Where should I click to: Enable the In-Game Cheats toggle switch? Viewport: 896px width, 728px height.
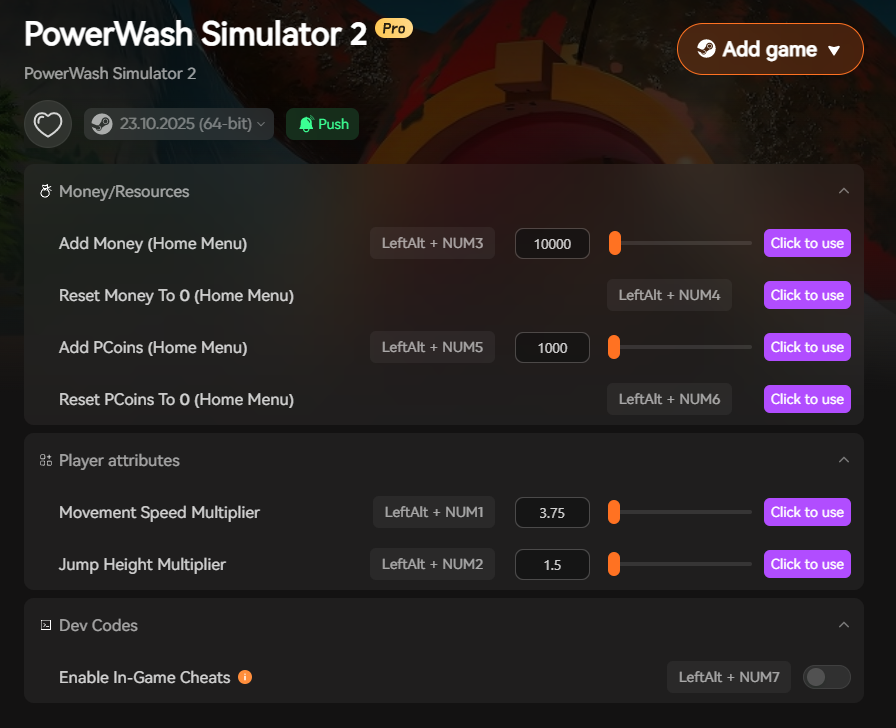pyautogui.click(x=827, y=677)
